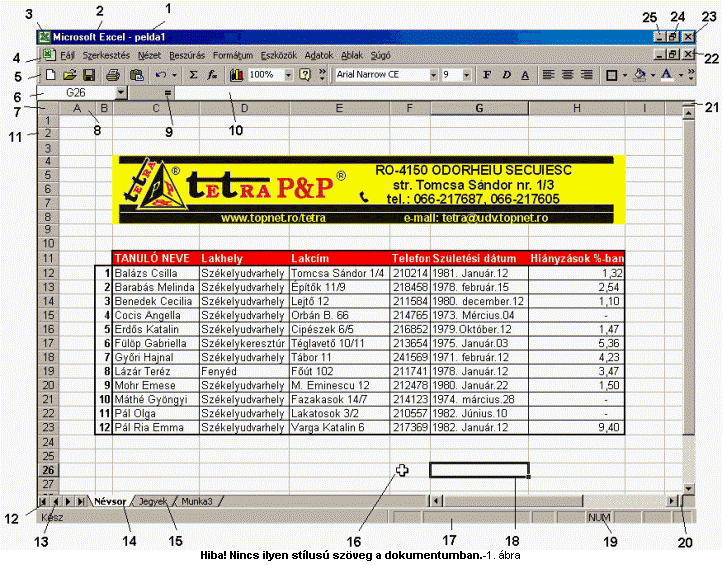The image size is (724, 565).
Task: Switch to the Munka3 sheet tab
Action: coord(197,501)
